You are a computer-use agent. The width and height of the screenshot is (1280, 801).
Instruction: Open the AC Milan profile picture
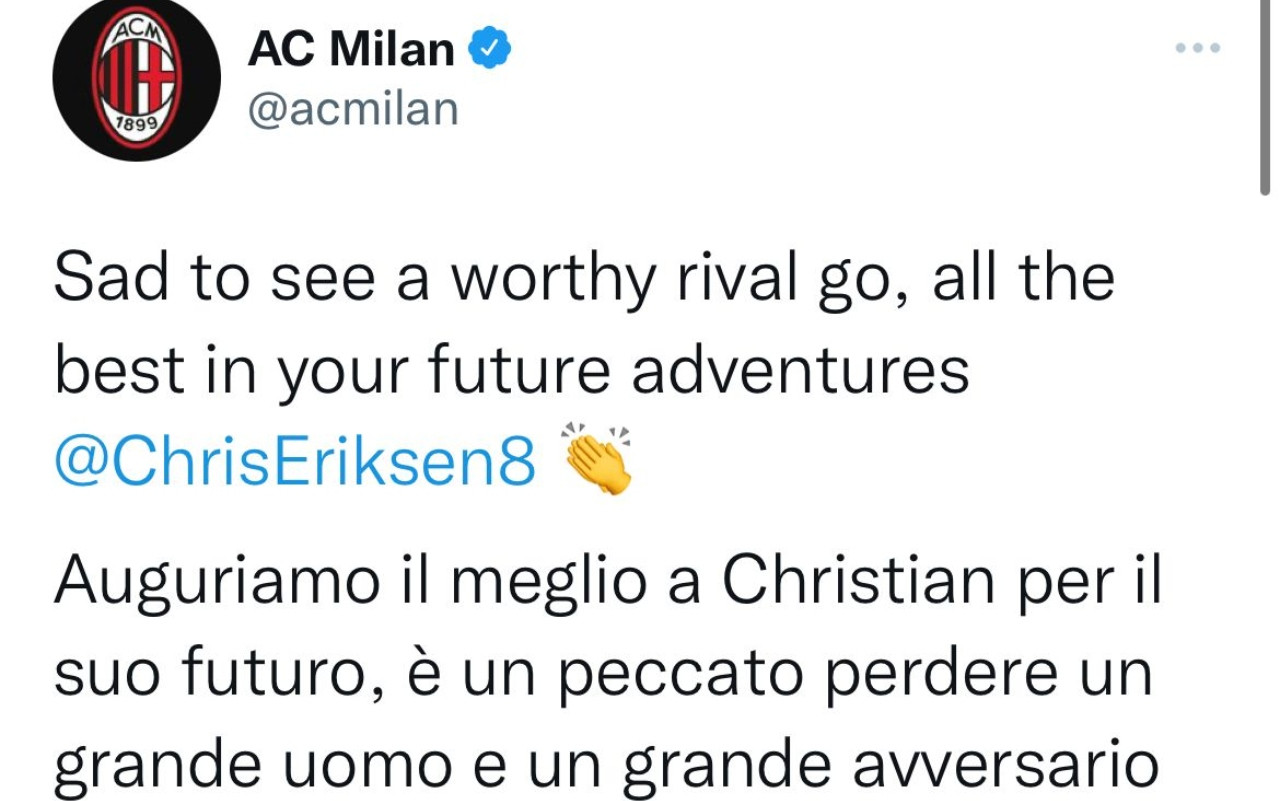[136, 78]
